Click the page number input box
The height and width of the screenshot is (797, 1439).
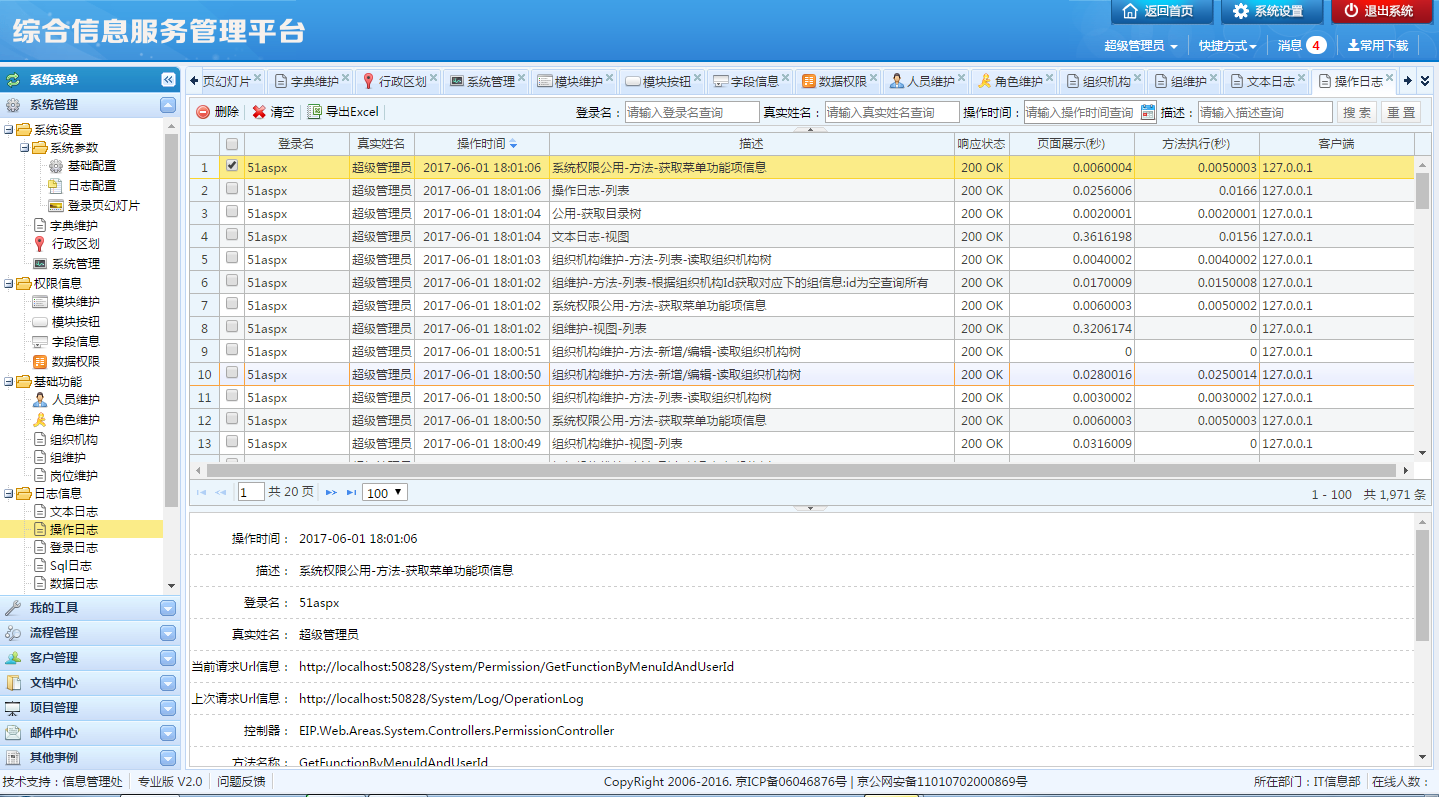(251, 492)
